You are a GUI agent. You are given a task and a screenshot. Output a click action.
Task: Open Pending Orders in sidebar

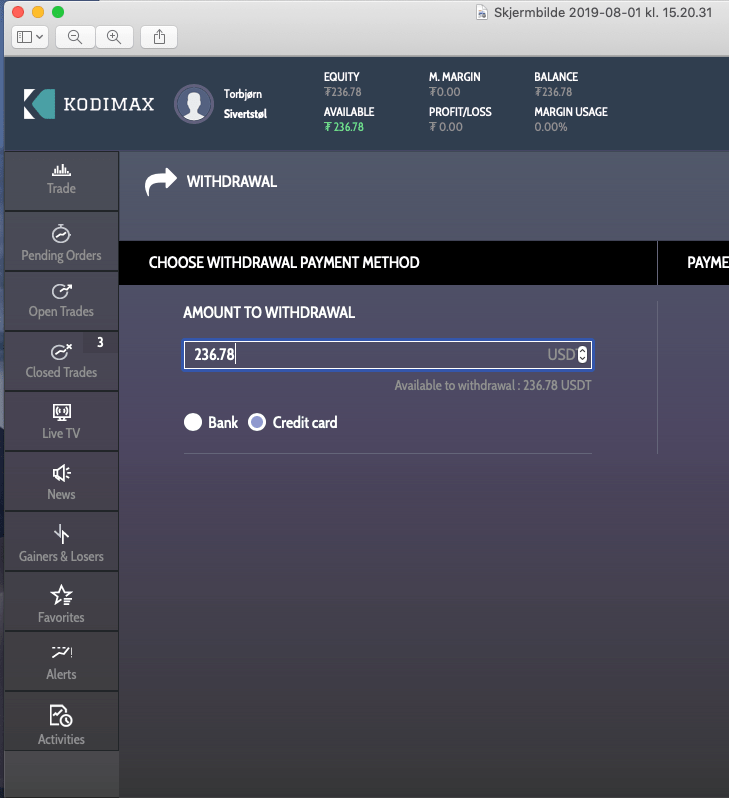click(x=61, y=242)
